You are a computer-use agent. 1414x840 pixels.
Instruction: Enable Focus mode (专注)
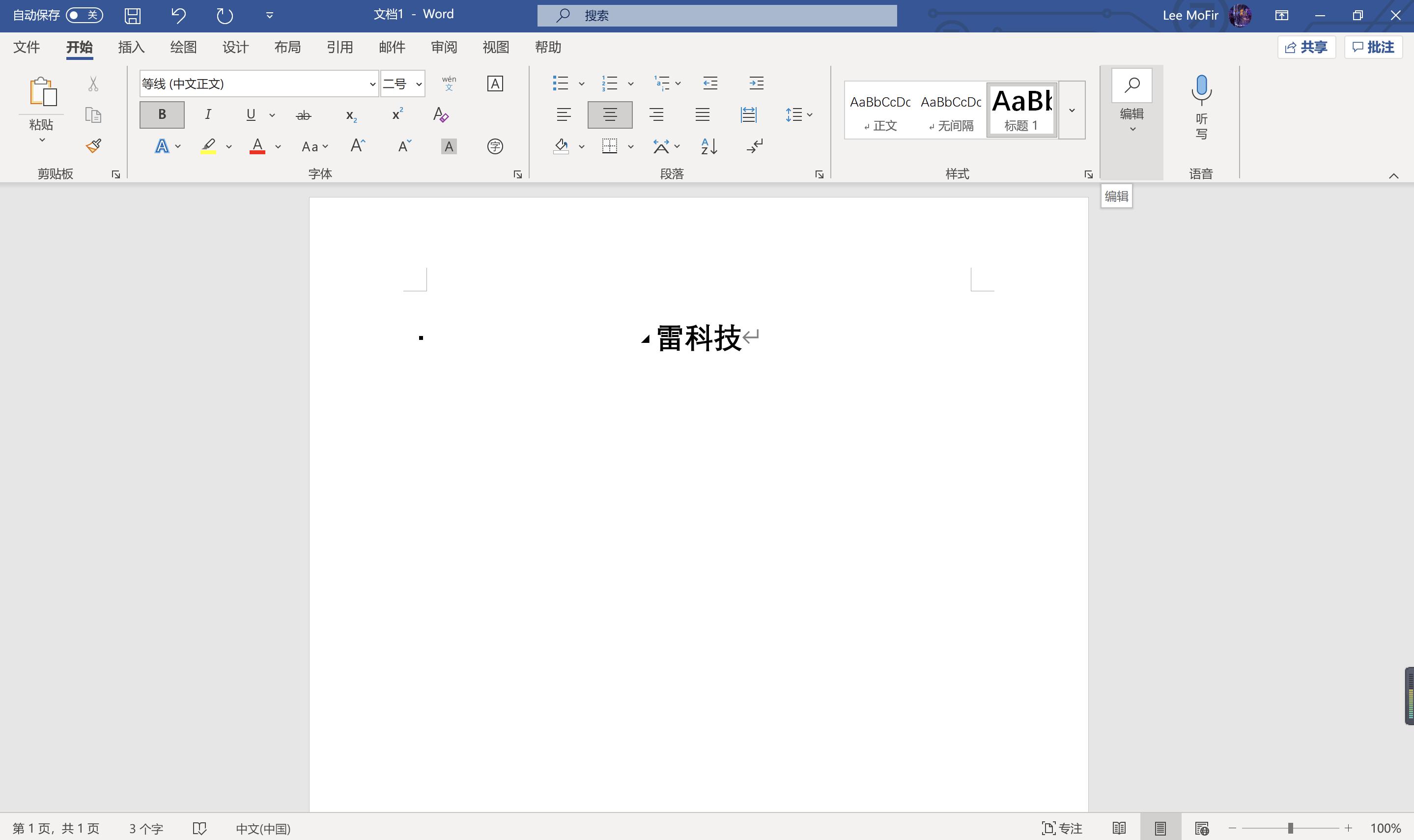coord(1061,828)
